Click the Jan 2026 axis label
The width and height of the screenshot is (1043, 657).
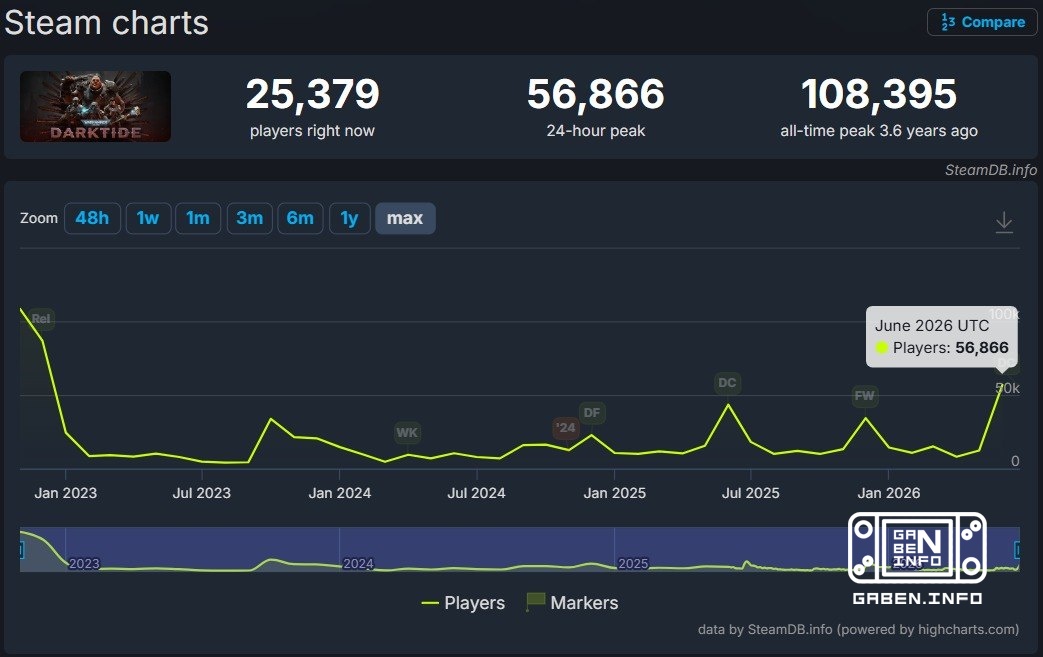889,493
